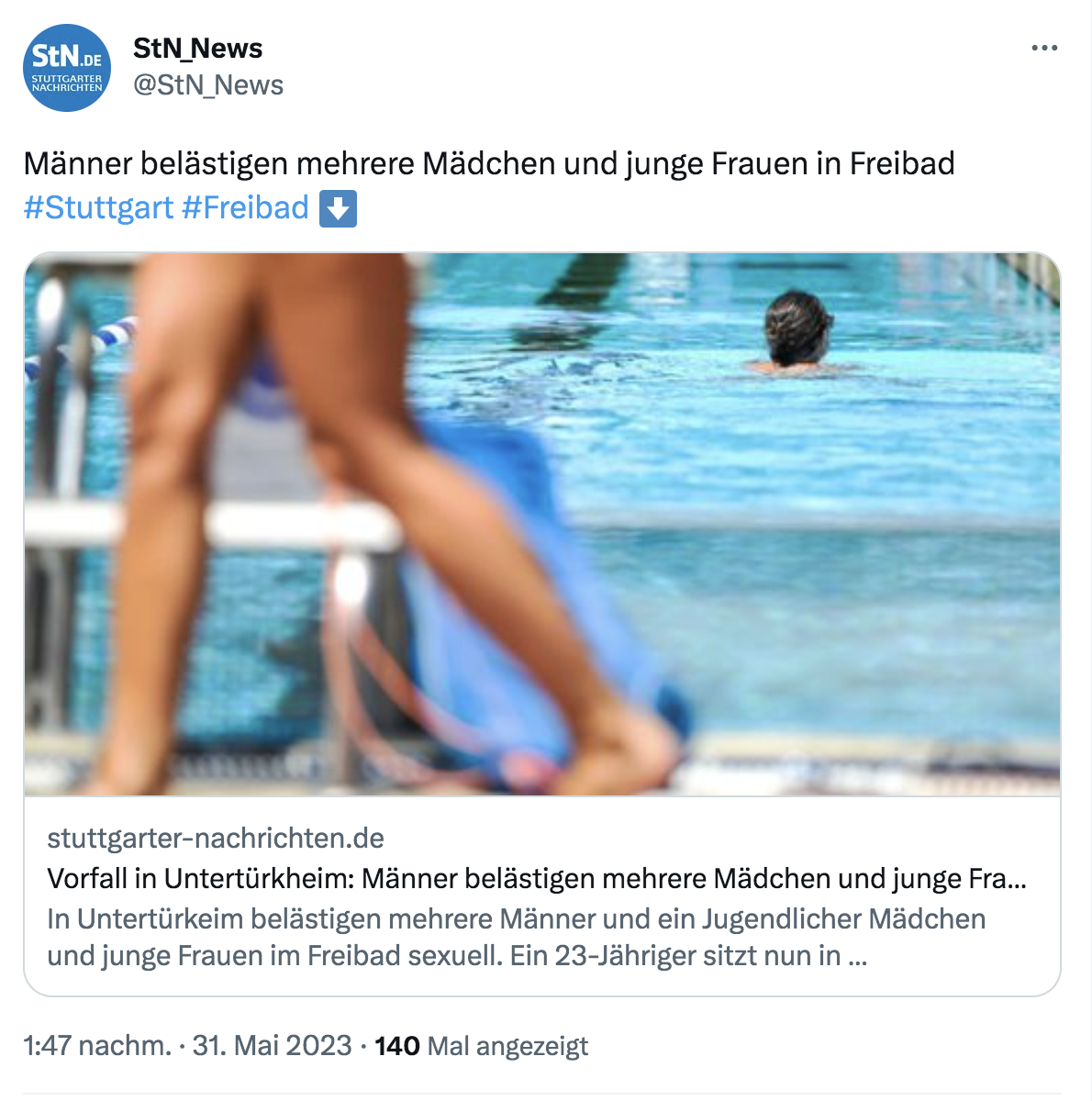Click the stuttgarter-nachrichten.de domain text

click(x=216, y=838)
